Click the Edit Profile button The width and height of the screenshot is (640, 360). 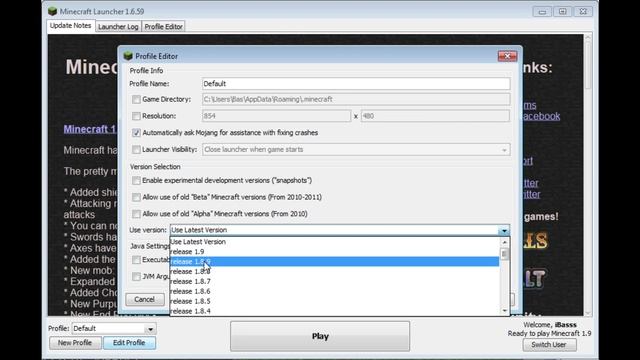coord(129,343)
